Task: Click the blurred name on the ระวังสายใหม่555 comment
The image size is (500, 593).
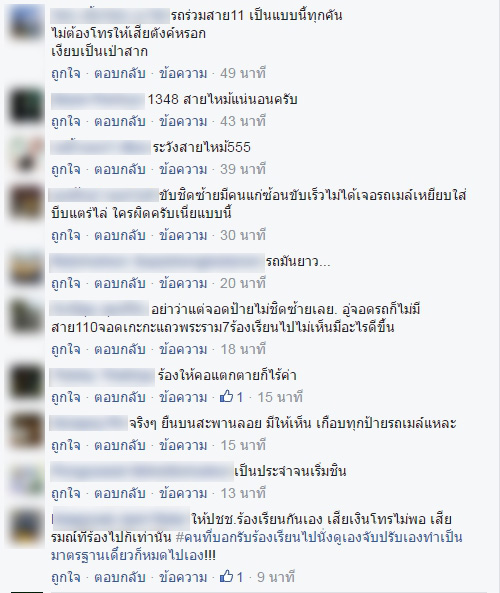Action: (101, 147)
